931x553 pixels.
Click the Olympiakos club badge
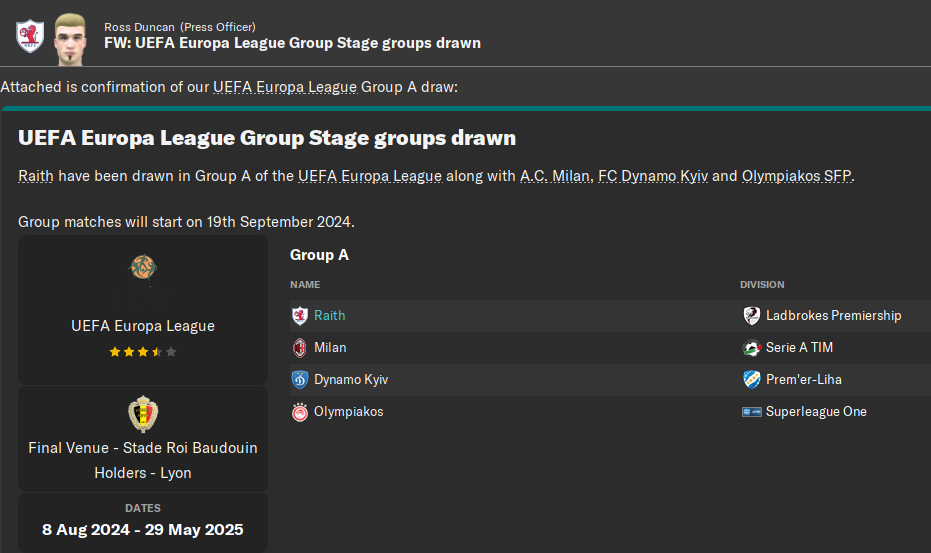click(x=299, y=412)
